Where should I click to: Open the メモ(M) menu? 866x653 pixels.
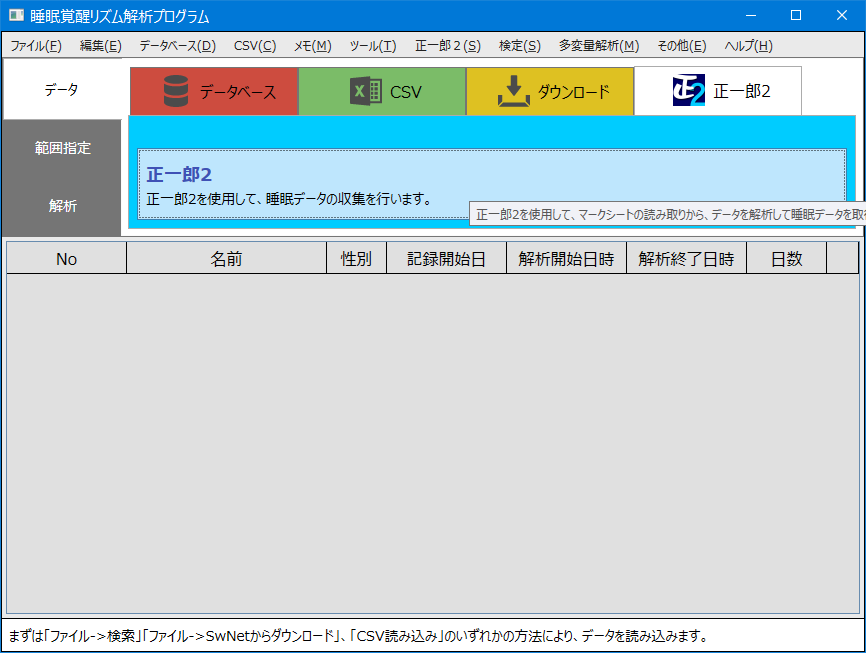313,46
